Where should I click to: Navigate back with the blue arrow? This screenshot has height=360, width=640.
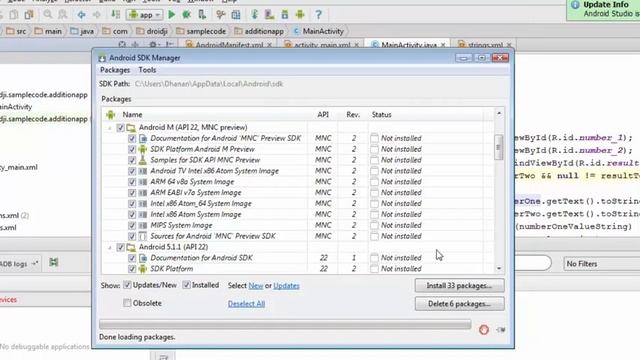[x=82, y=15]
